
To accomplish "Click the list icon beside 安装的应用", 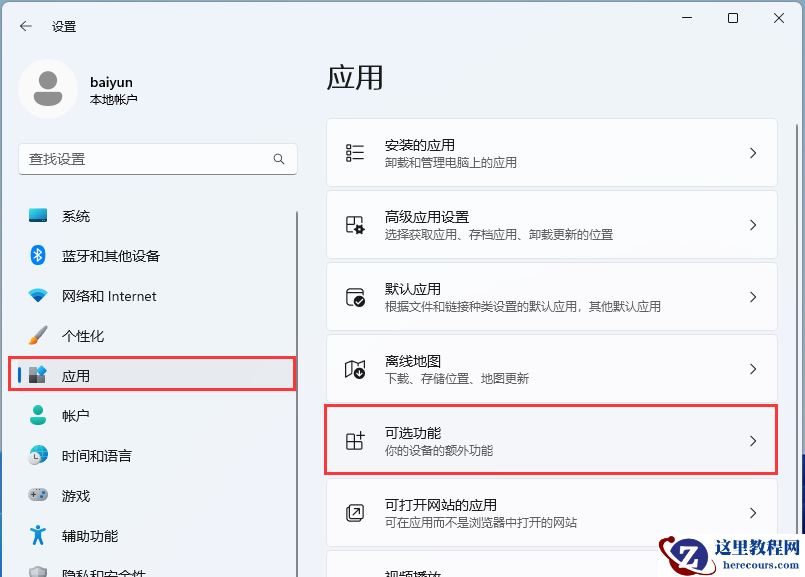I will tap(355, 152).
